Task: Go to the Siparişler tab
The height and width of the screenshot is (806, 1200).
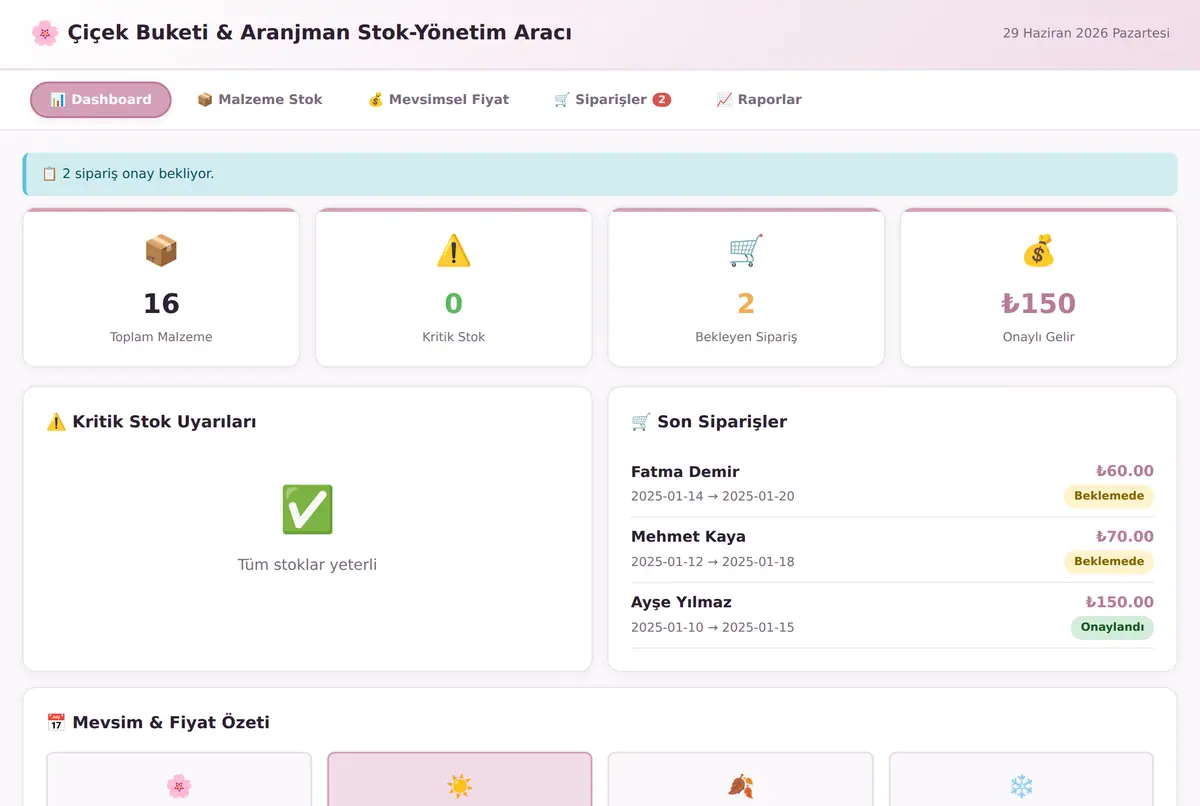Action: point(612,100)
